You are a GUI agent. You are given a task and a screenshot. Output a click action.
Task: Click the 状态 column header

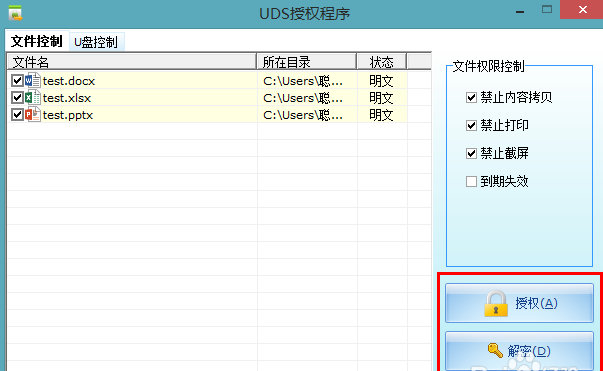[x=381, y=62]
